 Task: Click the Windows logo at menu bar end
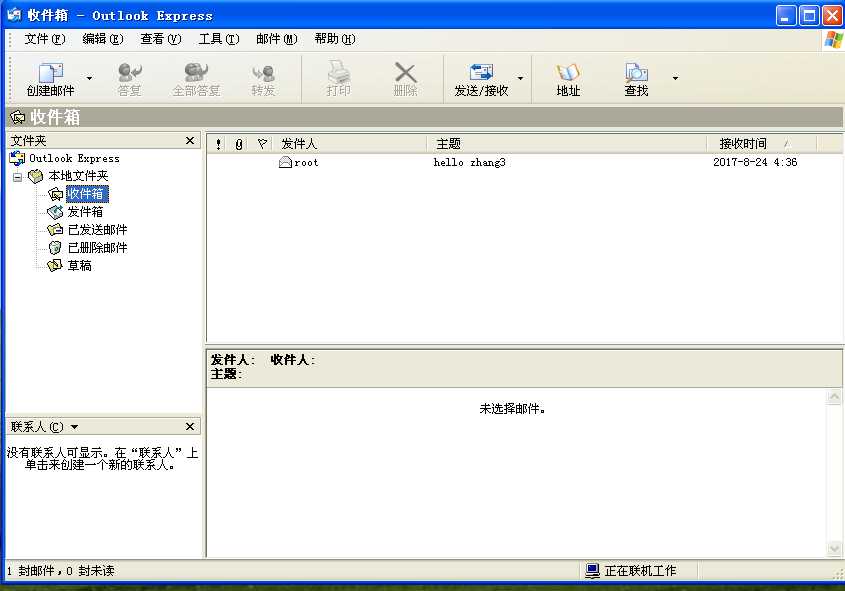(x=833, y=40)
